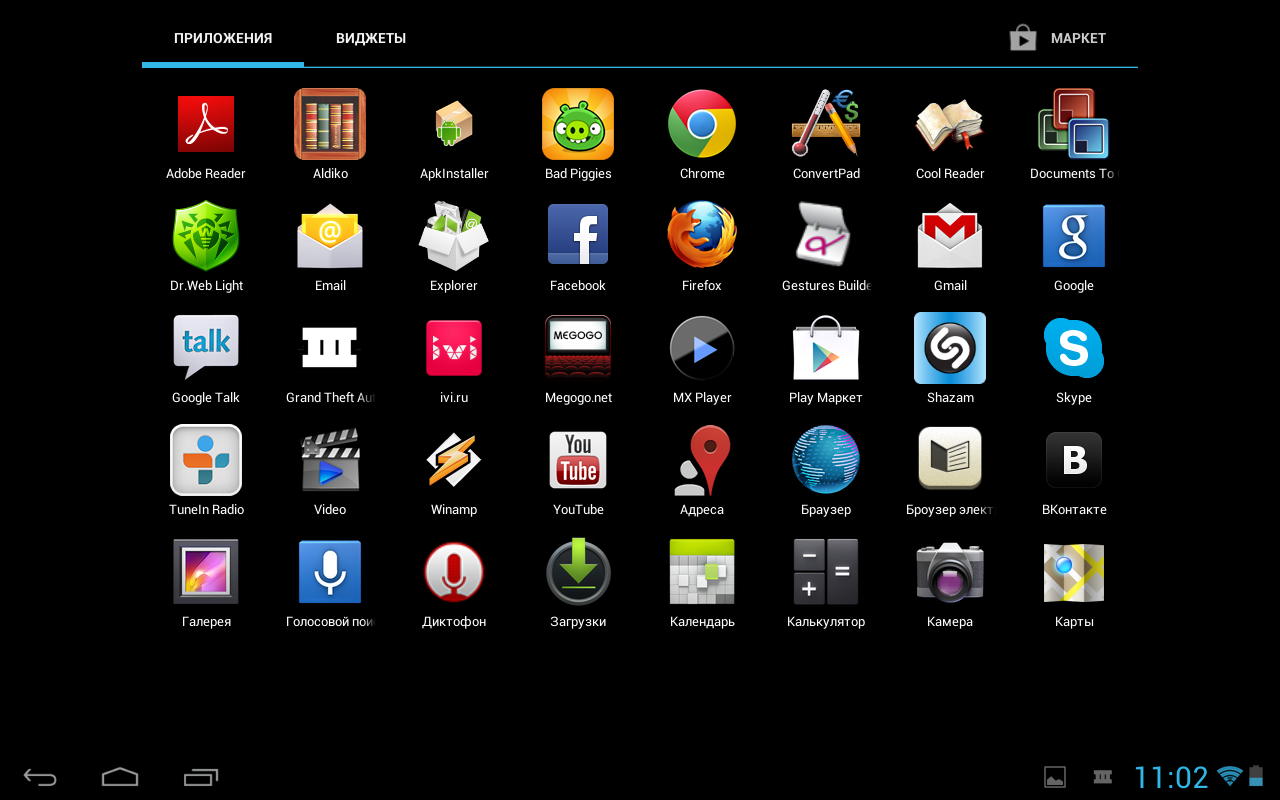Launch the Chrome browser

(702, 124)
